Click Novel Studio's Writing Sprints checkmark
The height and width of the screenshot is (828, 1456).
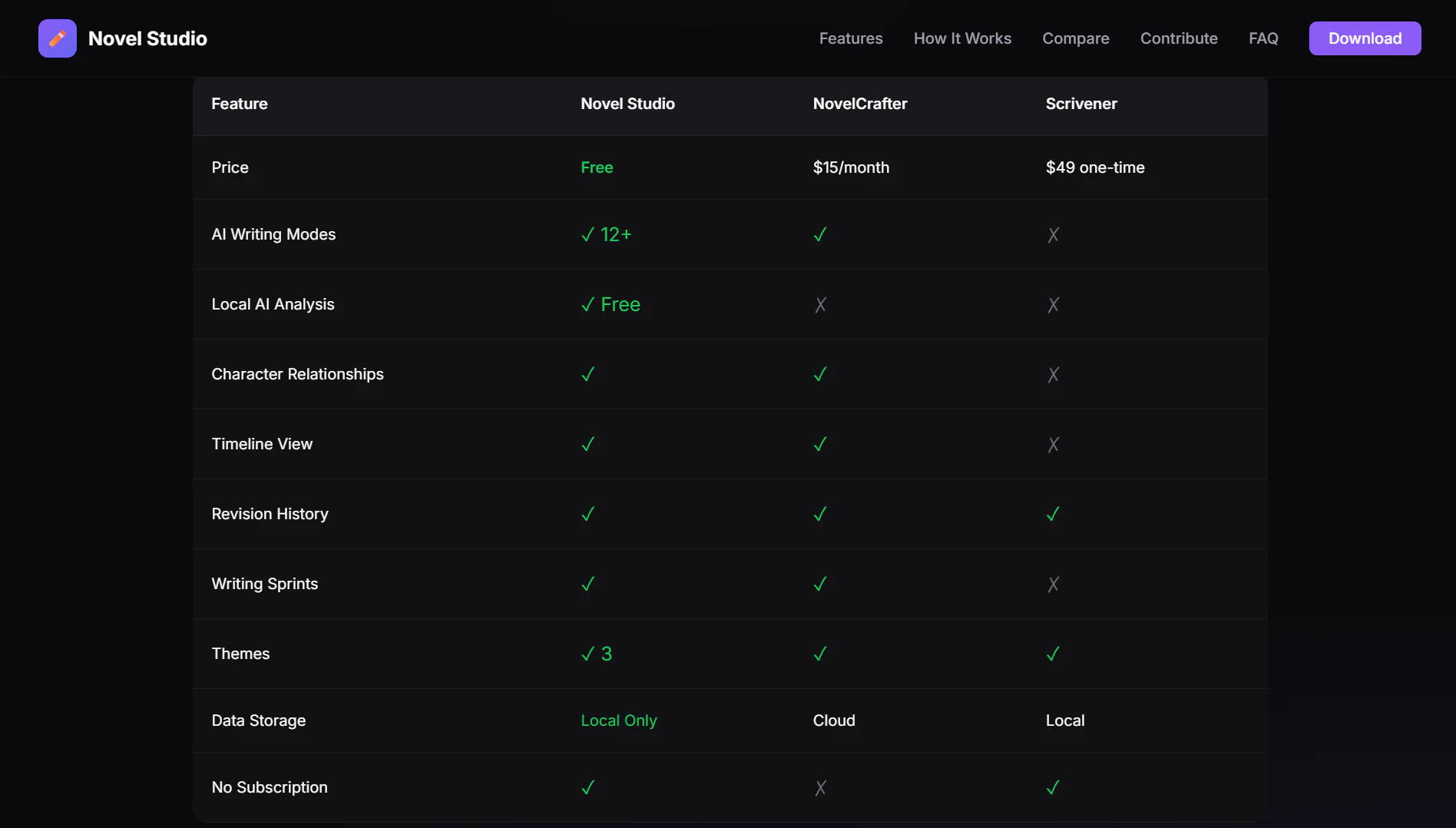(588, 585)
